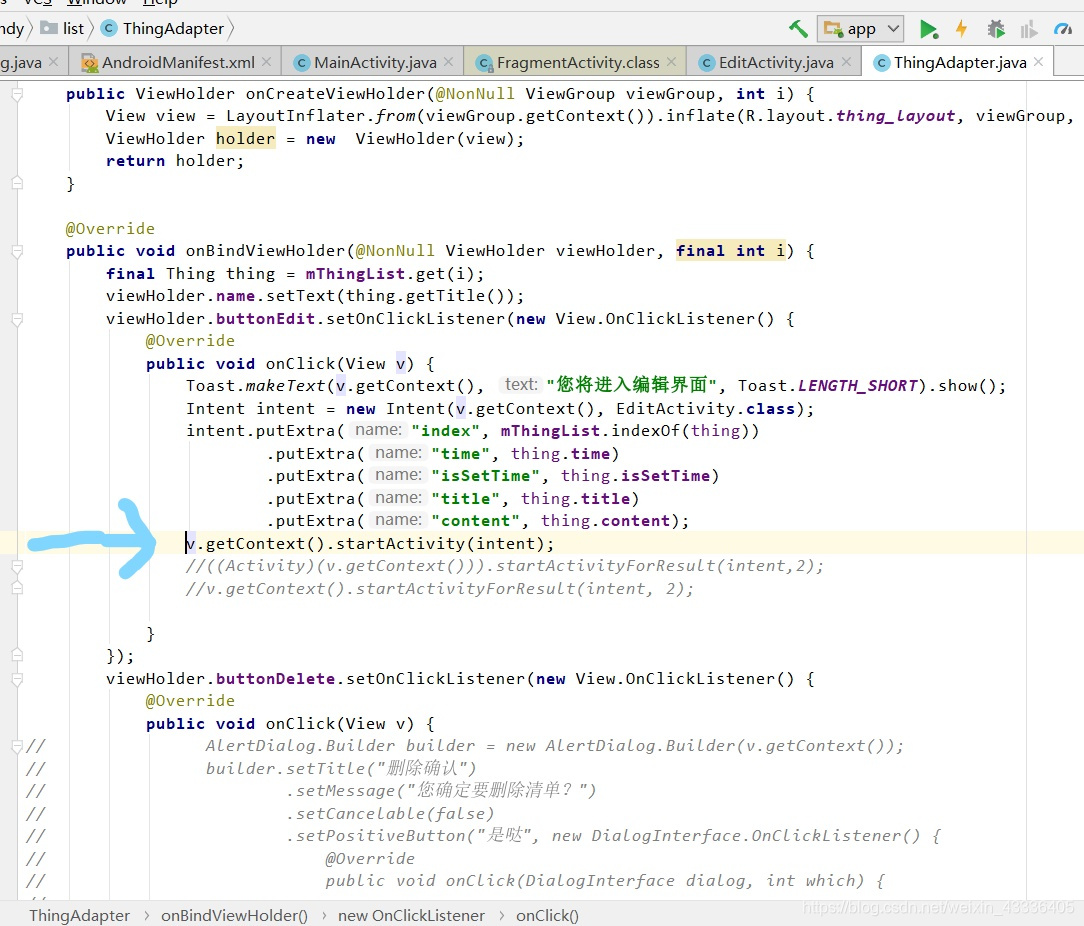Click fold marker beside commented AlertDialog.Builder line

[x=17, y=746]
